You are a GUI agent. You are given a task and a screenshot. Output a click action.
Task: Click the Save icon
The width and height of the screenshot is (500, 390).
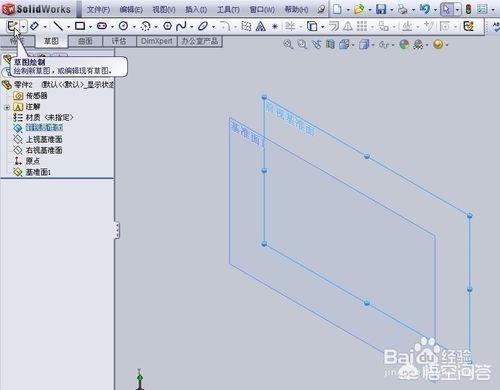pyautogui.click(x=381, y=9)
